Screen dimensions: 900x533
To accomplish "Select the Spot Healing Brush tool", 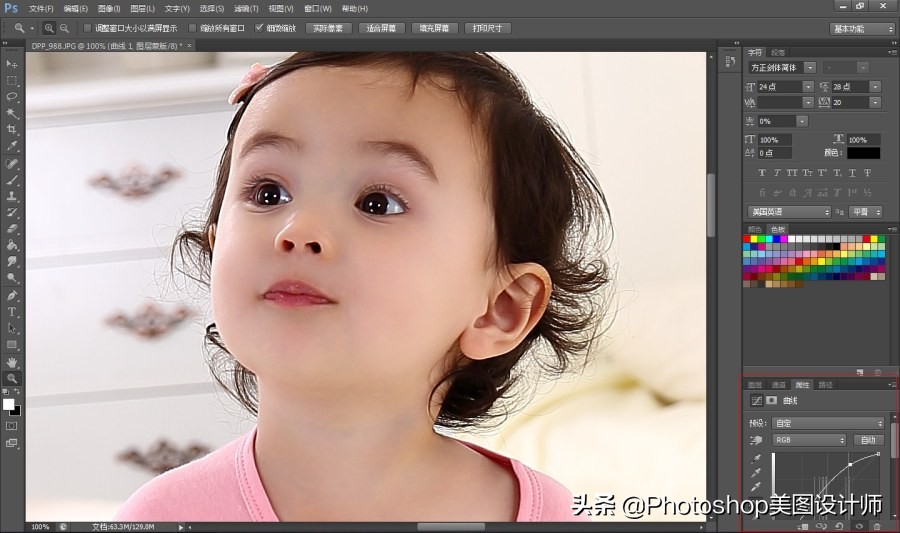I will (x=11, y=164).
